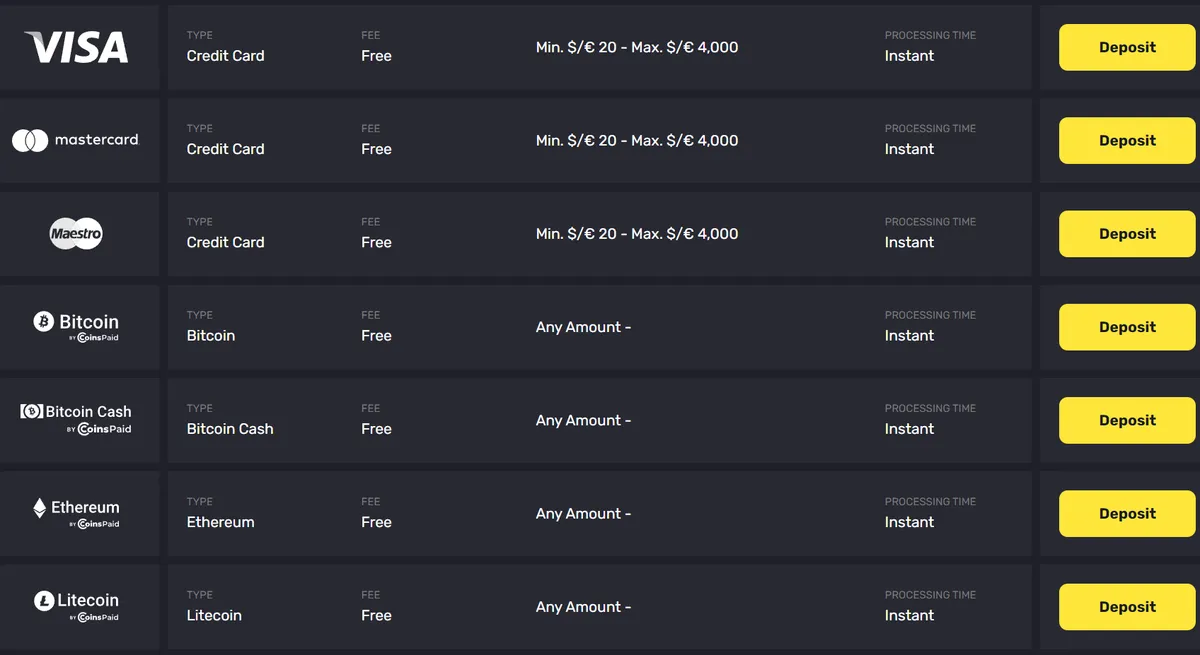Click Deposit for the Visa payment method
Viewport: 1200px width, 655px height.
coord(1126,47)
